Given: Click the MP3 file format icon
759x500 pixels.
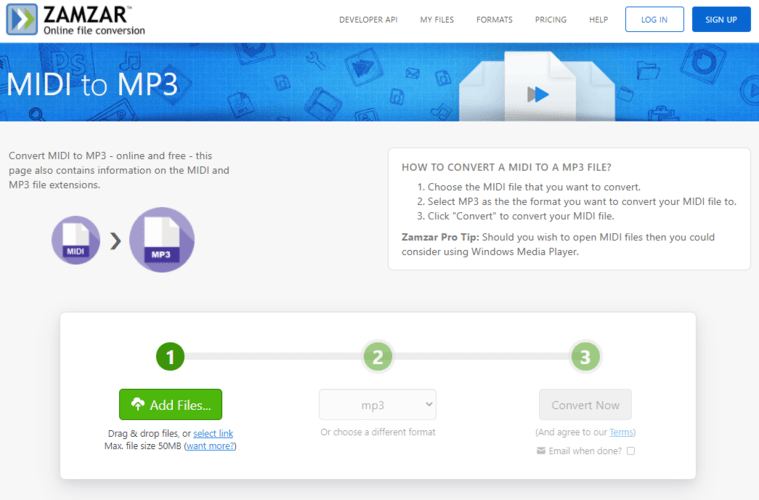Looking at the screenshot, I should pos(162,240).
